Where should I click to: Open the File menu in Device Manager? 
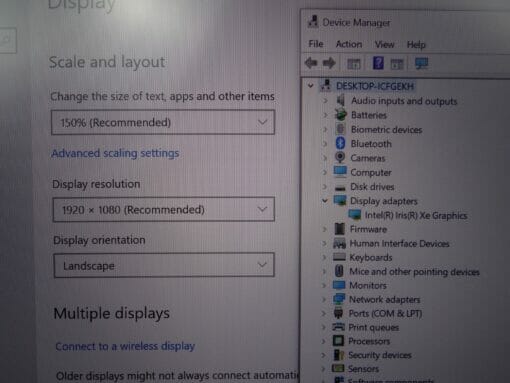(x=316, y=44)
